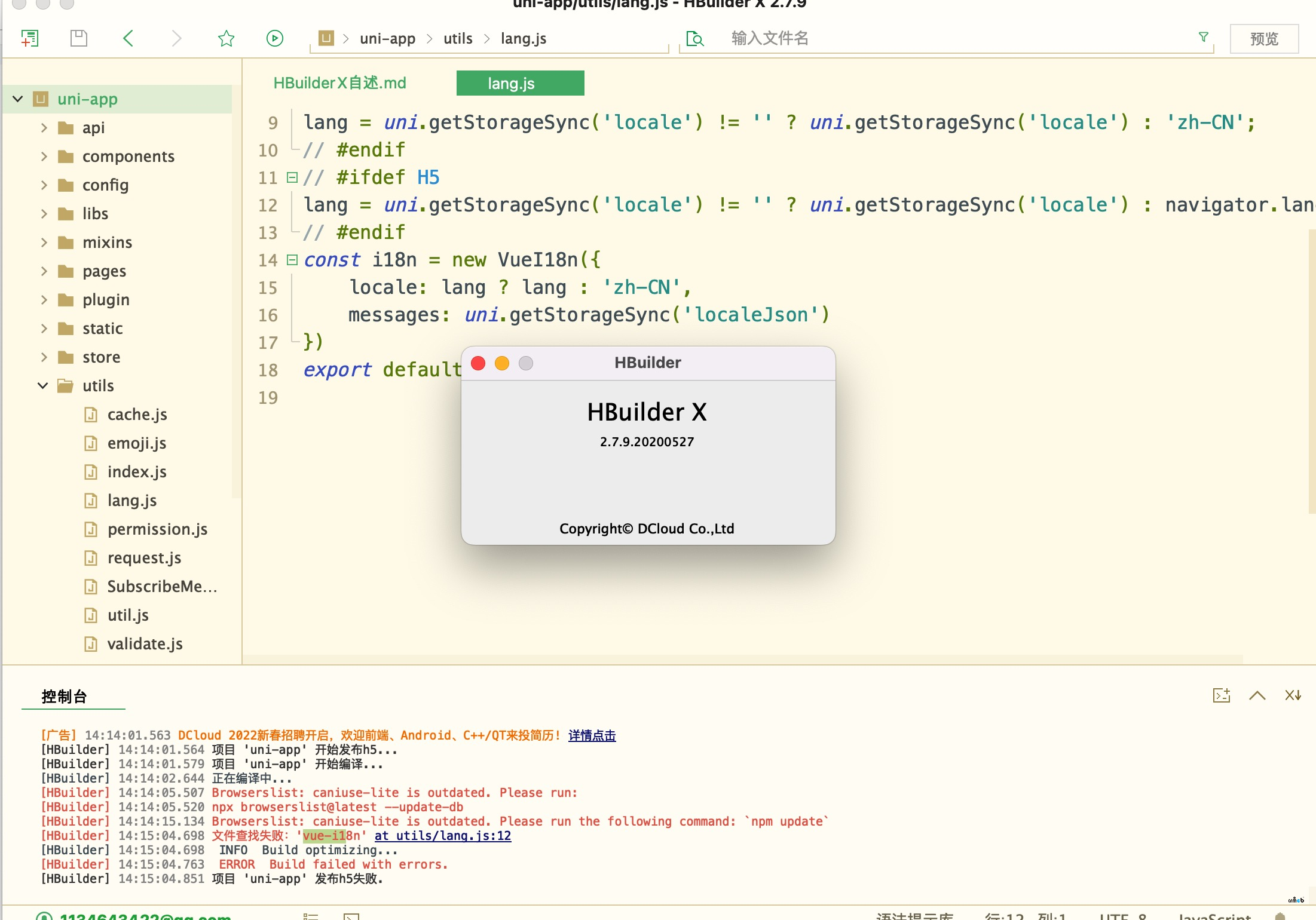
Task: Select utils in the breadcrumb path
Action: 458,38
